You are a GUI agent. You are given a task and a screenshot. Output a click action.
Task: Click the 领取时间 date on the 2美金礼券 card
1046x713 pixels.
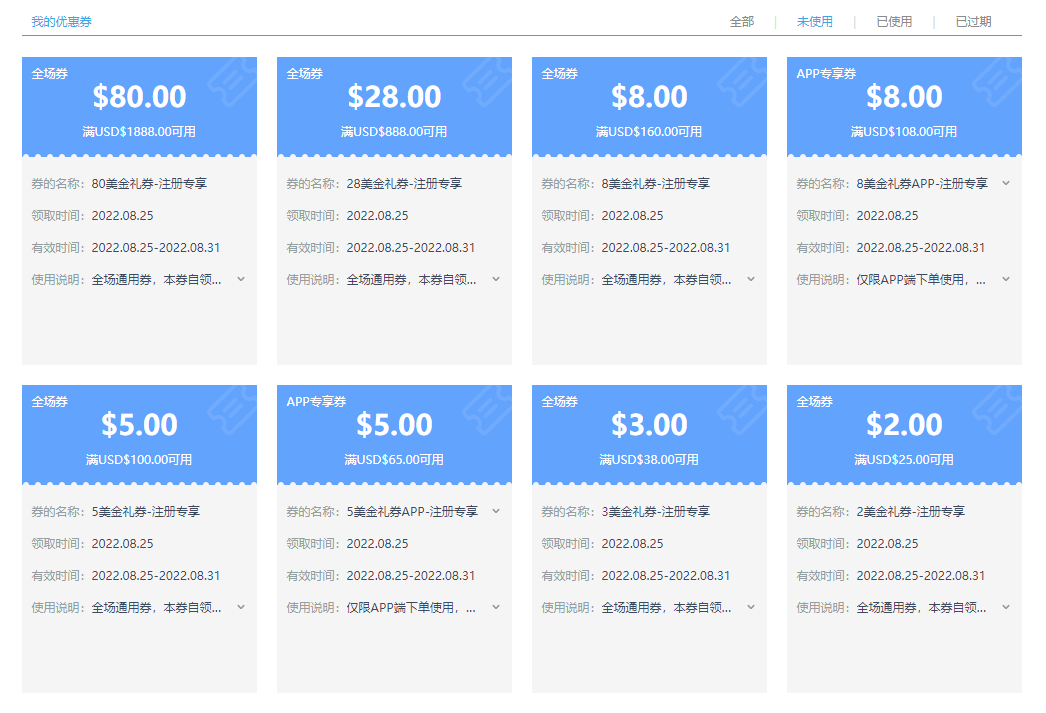click(887, 544)
